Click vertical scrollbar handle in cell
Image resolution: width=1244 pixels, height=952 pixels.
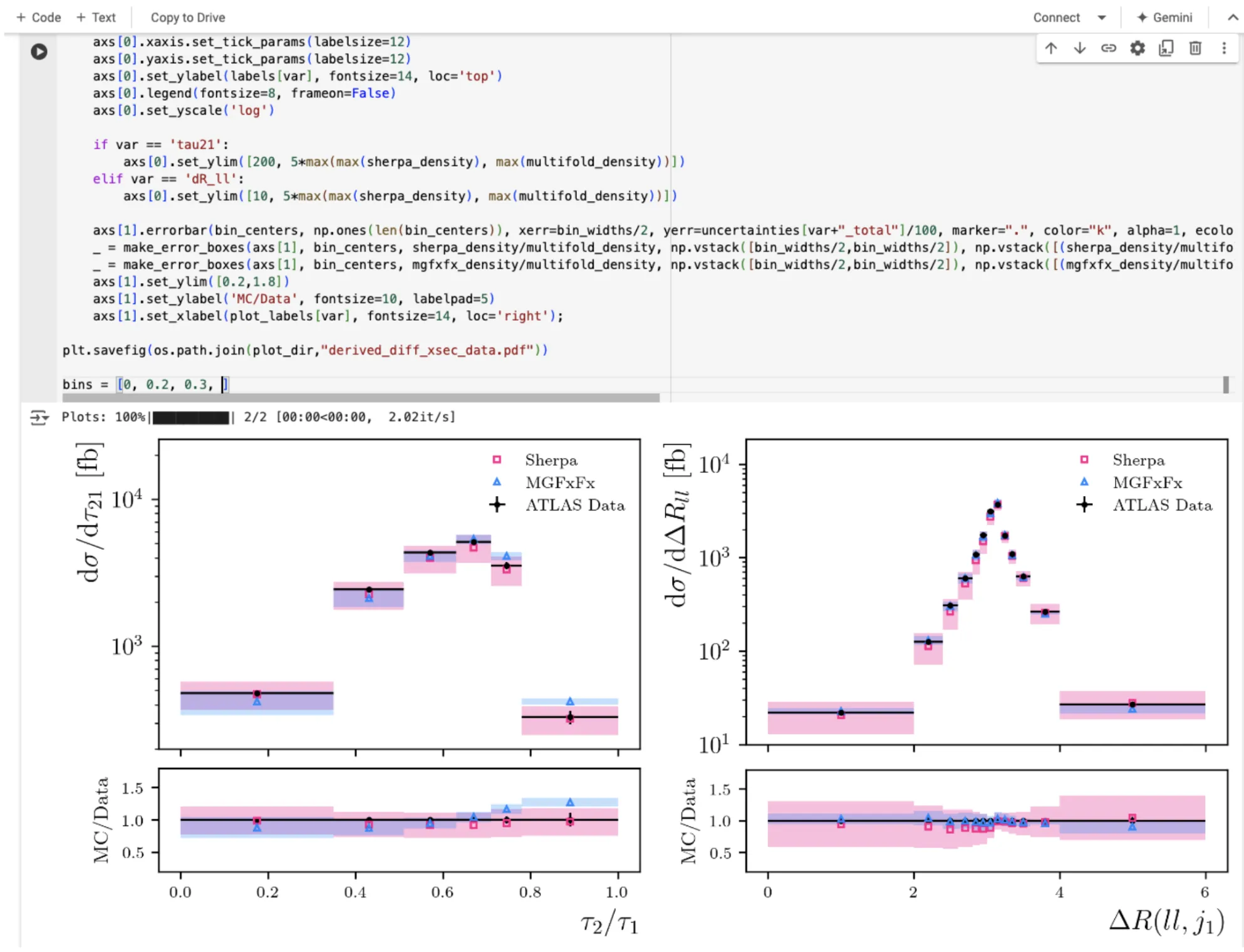[x=1226, y=385]
